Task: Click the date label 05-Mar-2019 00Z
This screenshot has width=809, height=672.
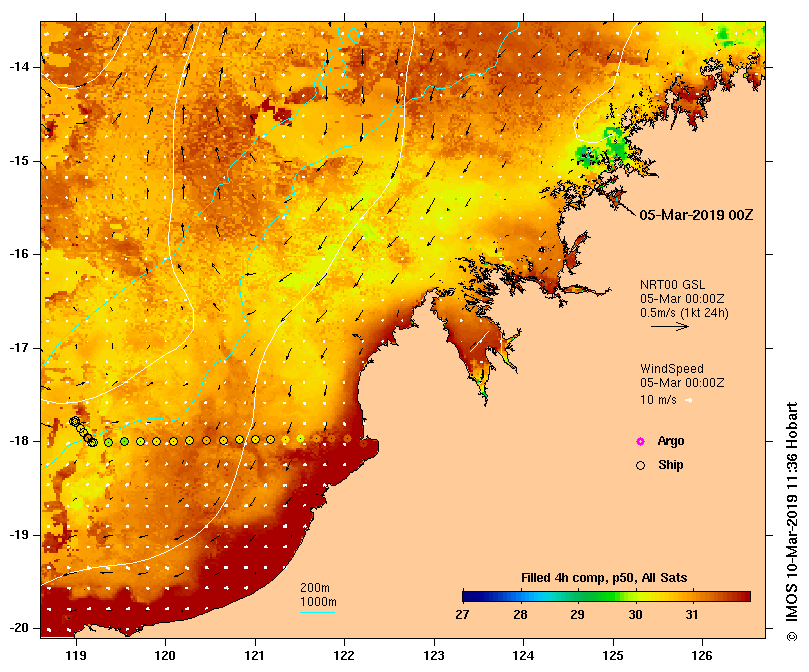Action: pyautogui.click(x=696, y=215)
